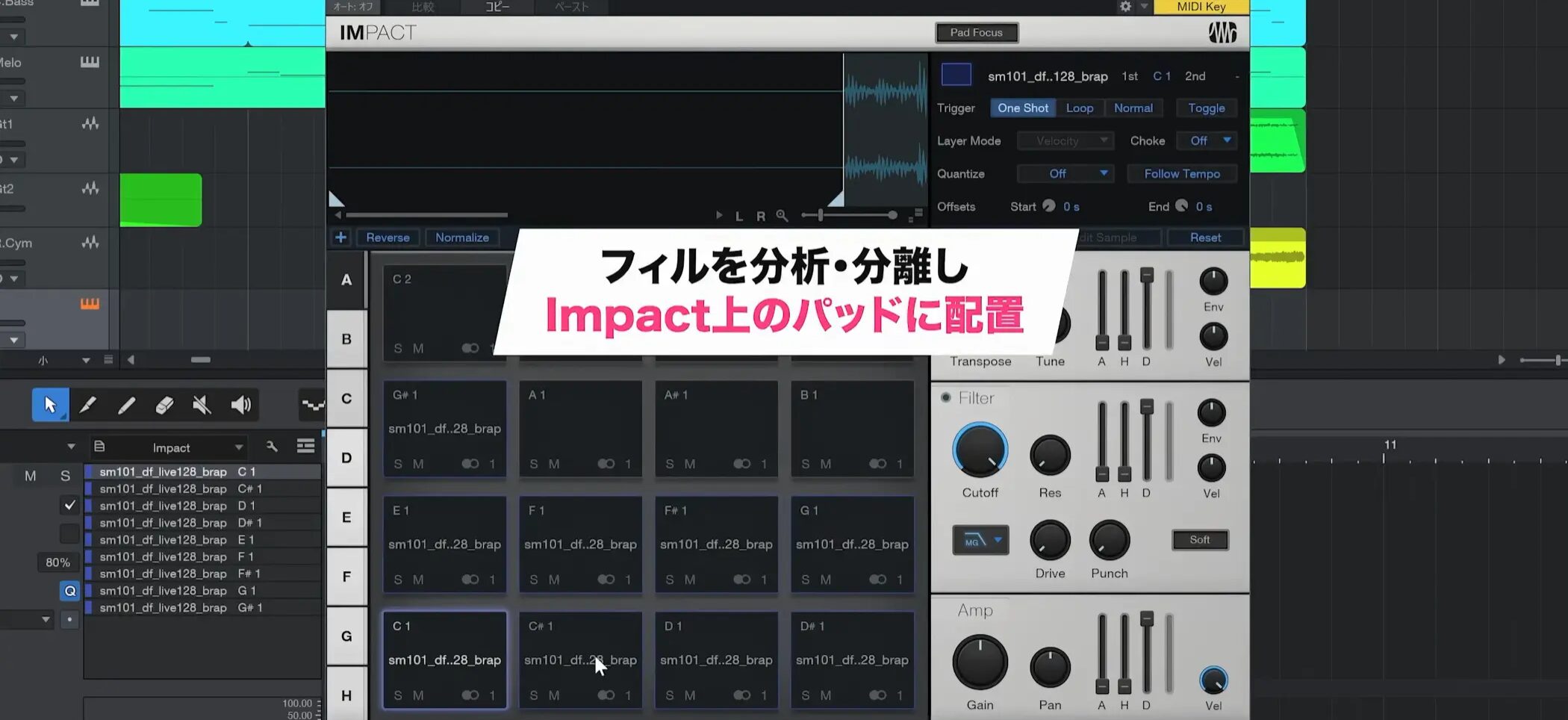Open the wrench settings icon near Impact

tap(272, 447)
